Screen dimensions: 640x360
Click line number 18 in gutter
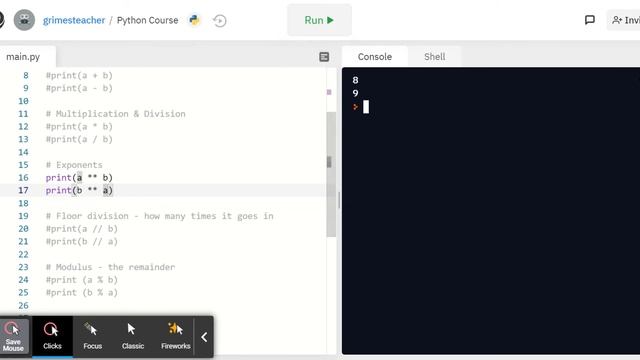tap(23, 203)
